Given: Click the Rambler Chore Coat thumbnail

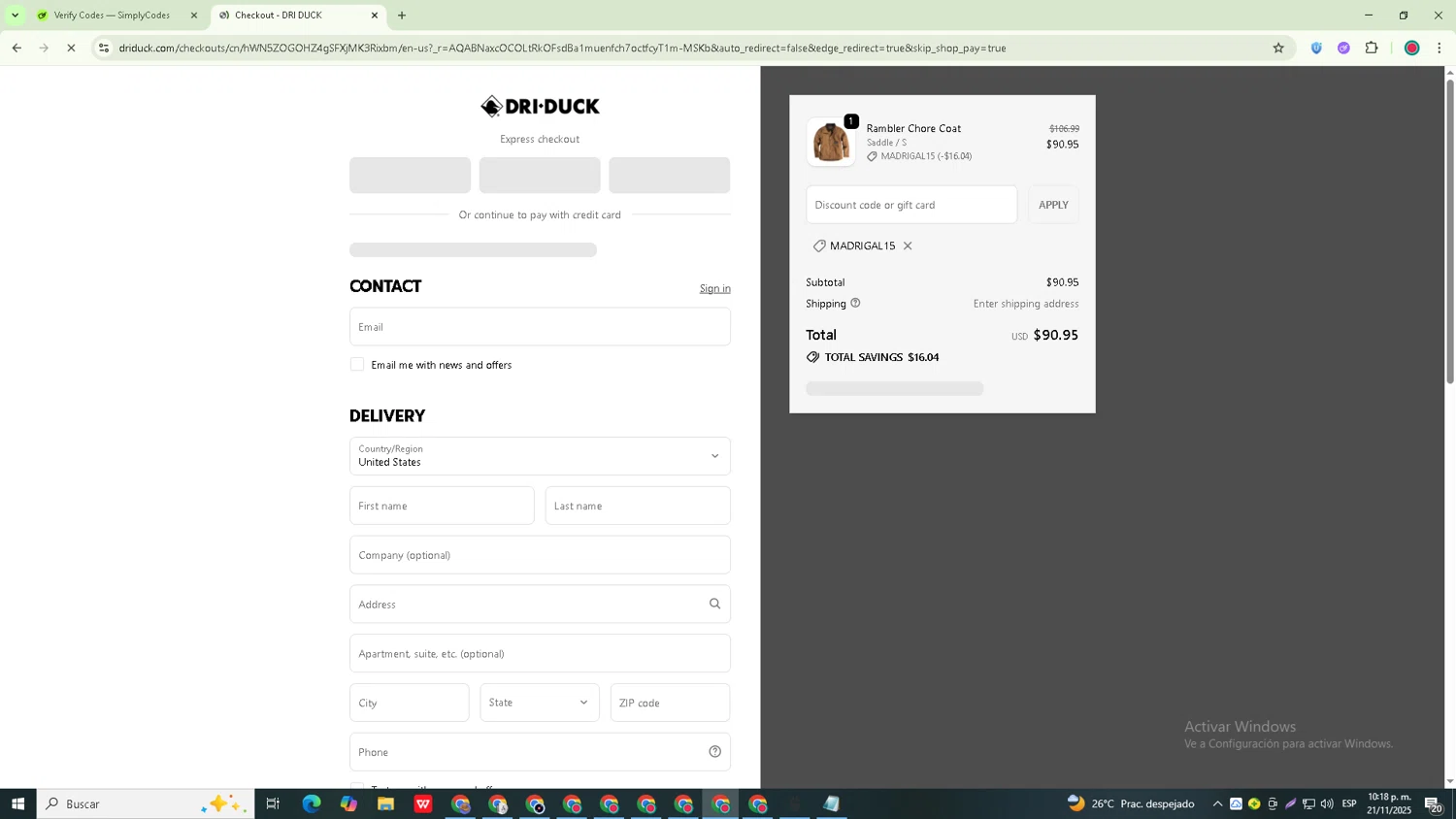Looking at the screenshot, I should [x=831, y=142].
